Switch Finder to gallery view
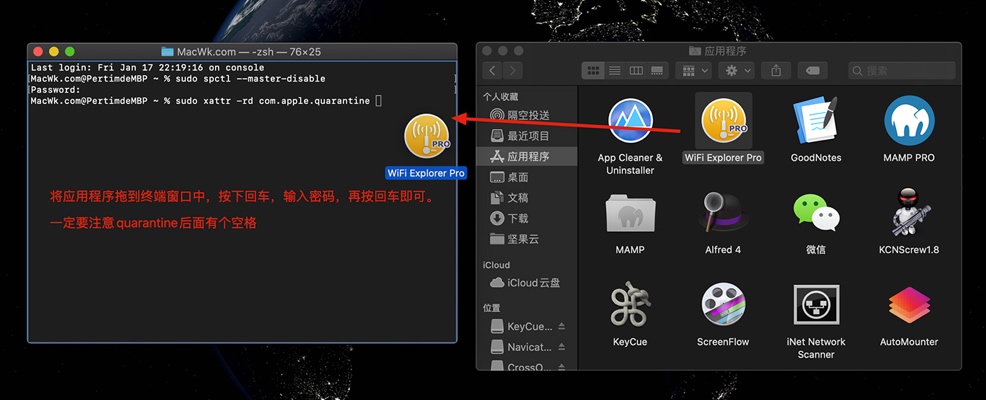The image size is (986, 400). (x=656, y=70)
